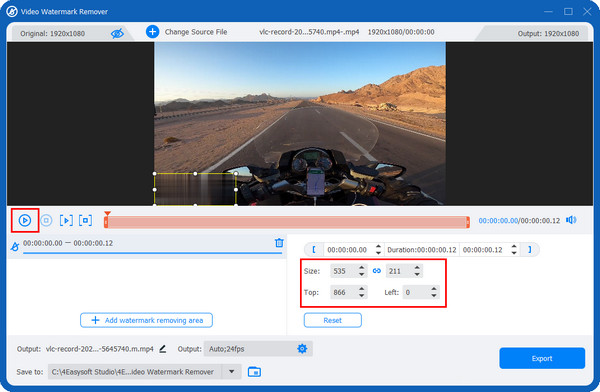This screenshot has width=600, height=392.
Task: Increase end time with up arrow
Action: tap(514, 247)
